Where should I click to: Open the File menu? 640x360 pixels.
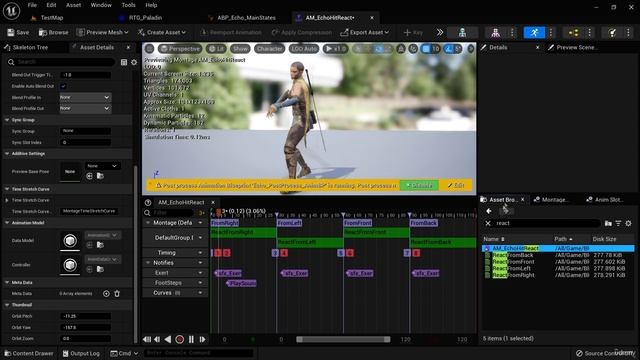click(x=32, y=5)
